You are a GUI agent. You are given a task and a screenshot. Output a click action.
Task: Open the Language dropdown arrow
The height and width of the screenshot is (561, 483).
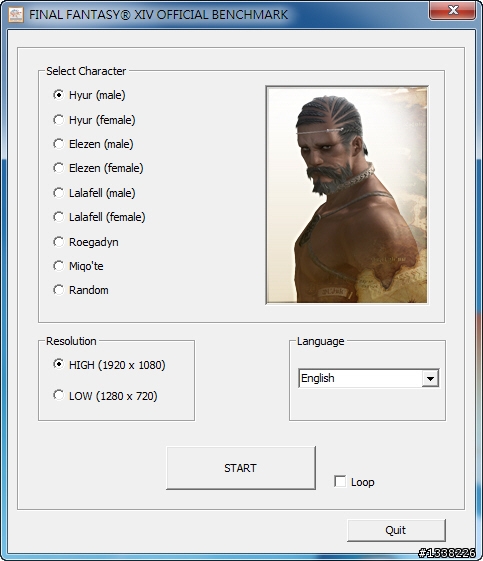[430, 378]
